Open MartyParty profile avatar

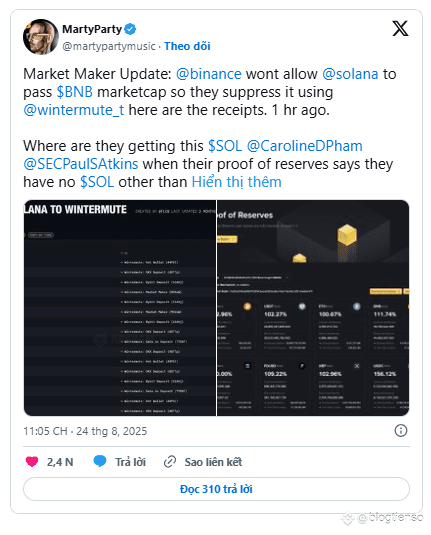[x=41, y=37]
